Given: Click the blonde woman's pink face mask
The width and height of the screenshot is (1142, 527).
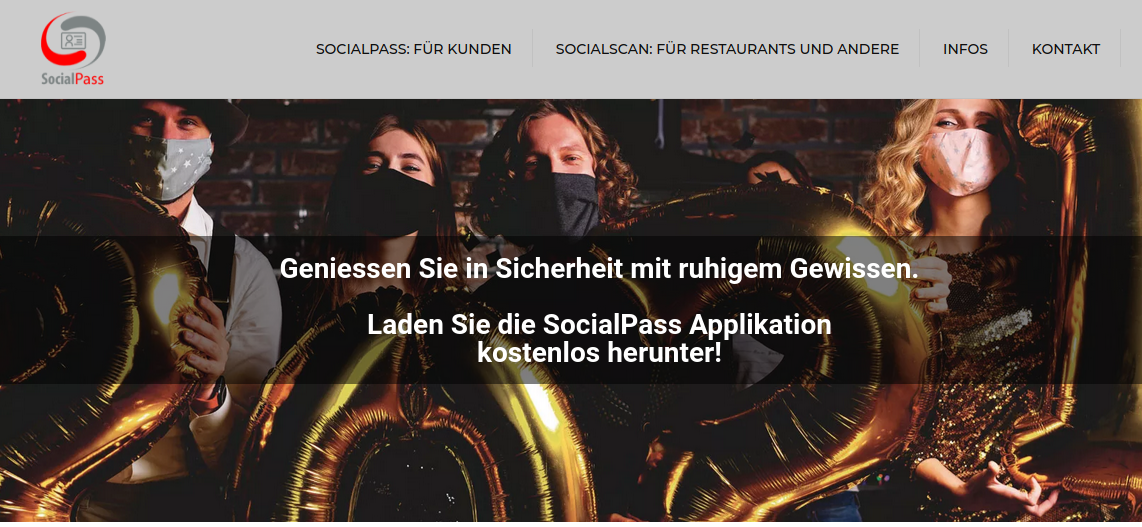Looking at the screenshot, I should click(x=964, y=159).
